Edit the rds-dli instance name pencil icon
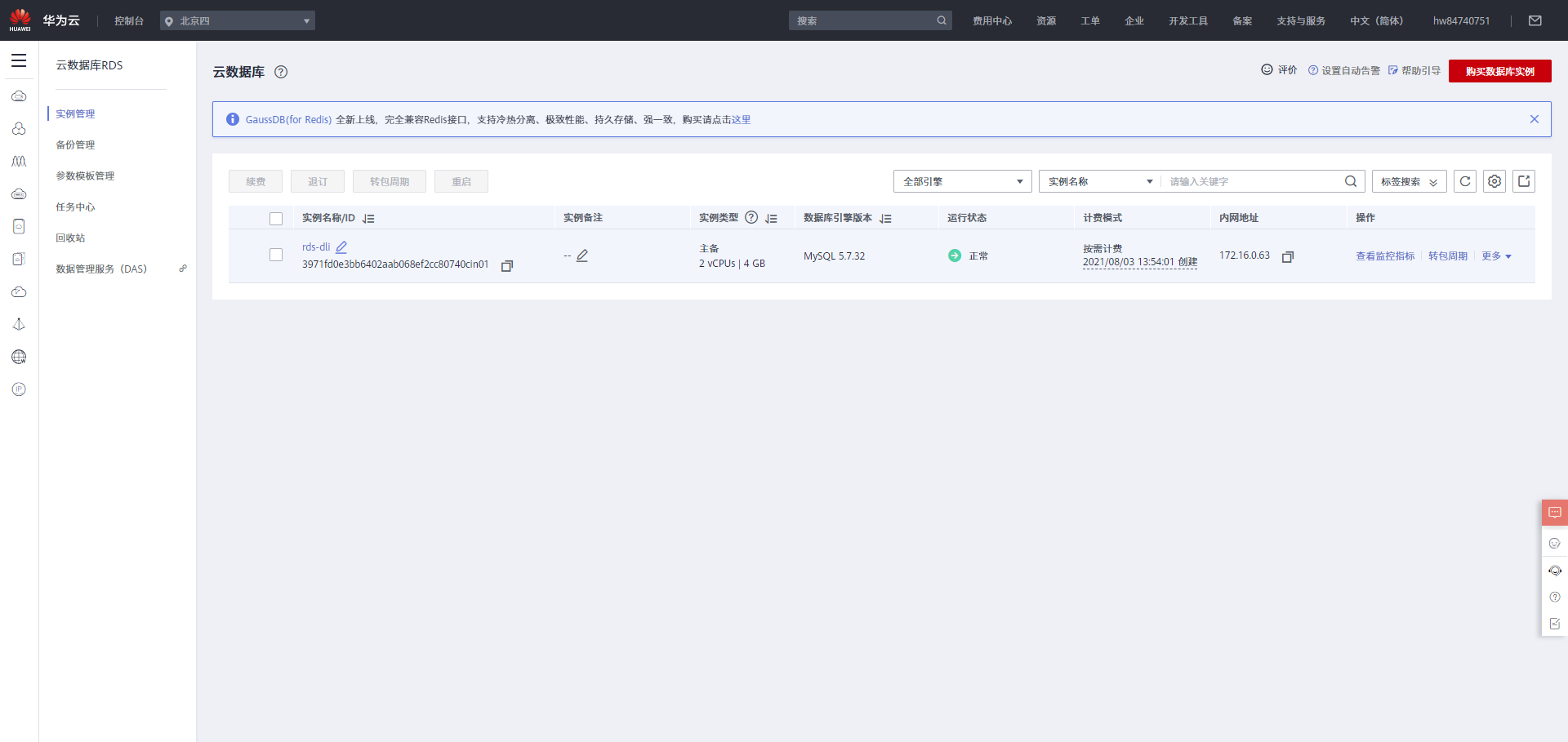The width and height of the screenshot is (1568, 742). coord(341,247)
